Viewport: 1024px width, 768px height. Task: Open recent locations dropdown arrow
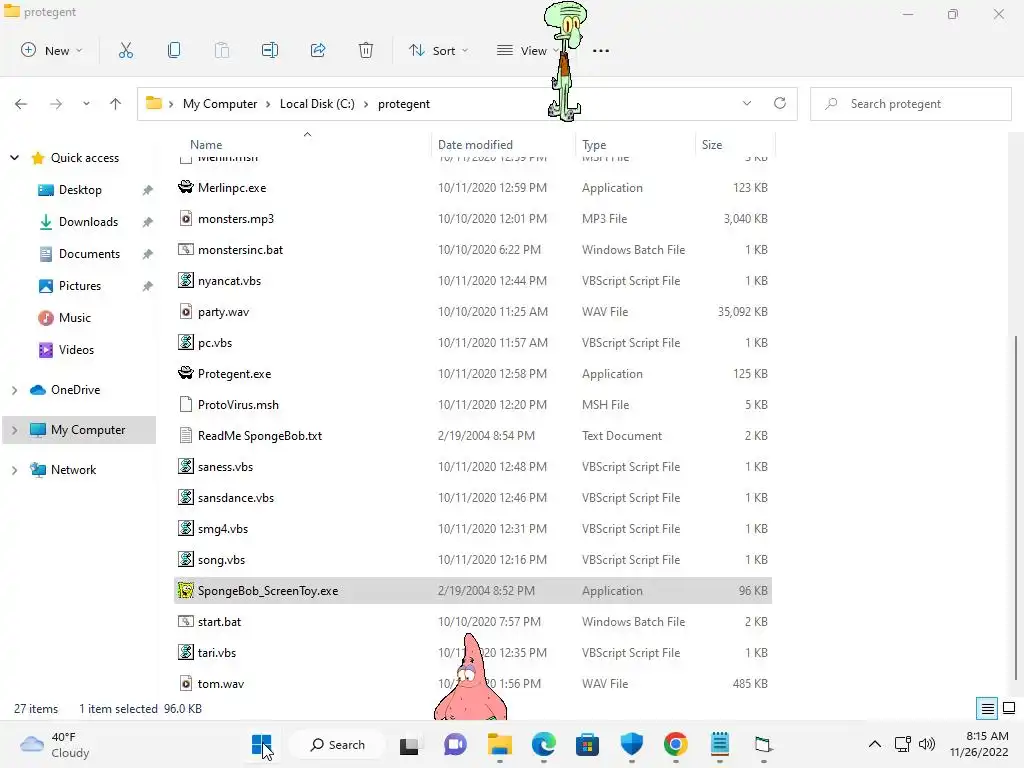[86, 104]
